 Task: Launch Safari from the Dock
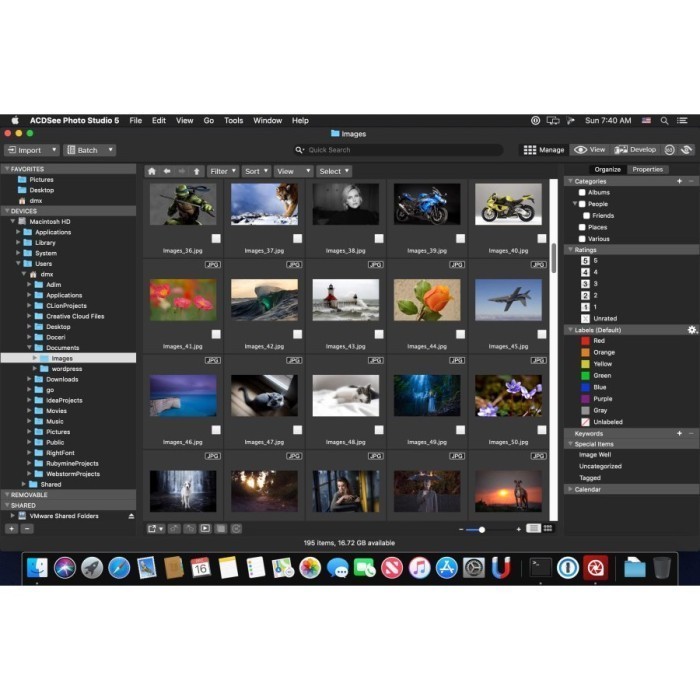119,568
